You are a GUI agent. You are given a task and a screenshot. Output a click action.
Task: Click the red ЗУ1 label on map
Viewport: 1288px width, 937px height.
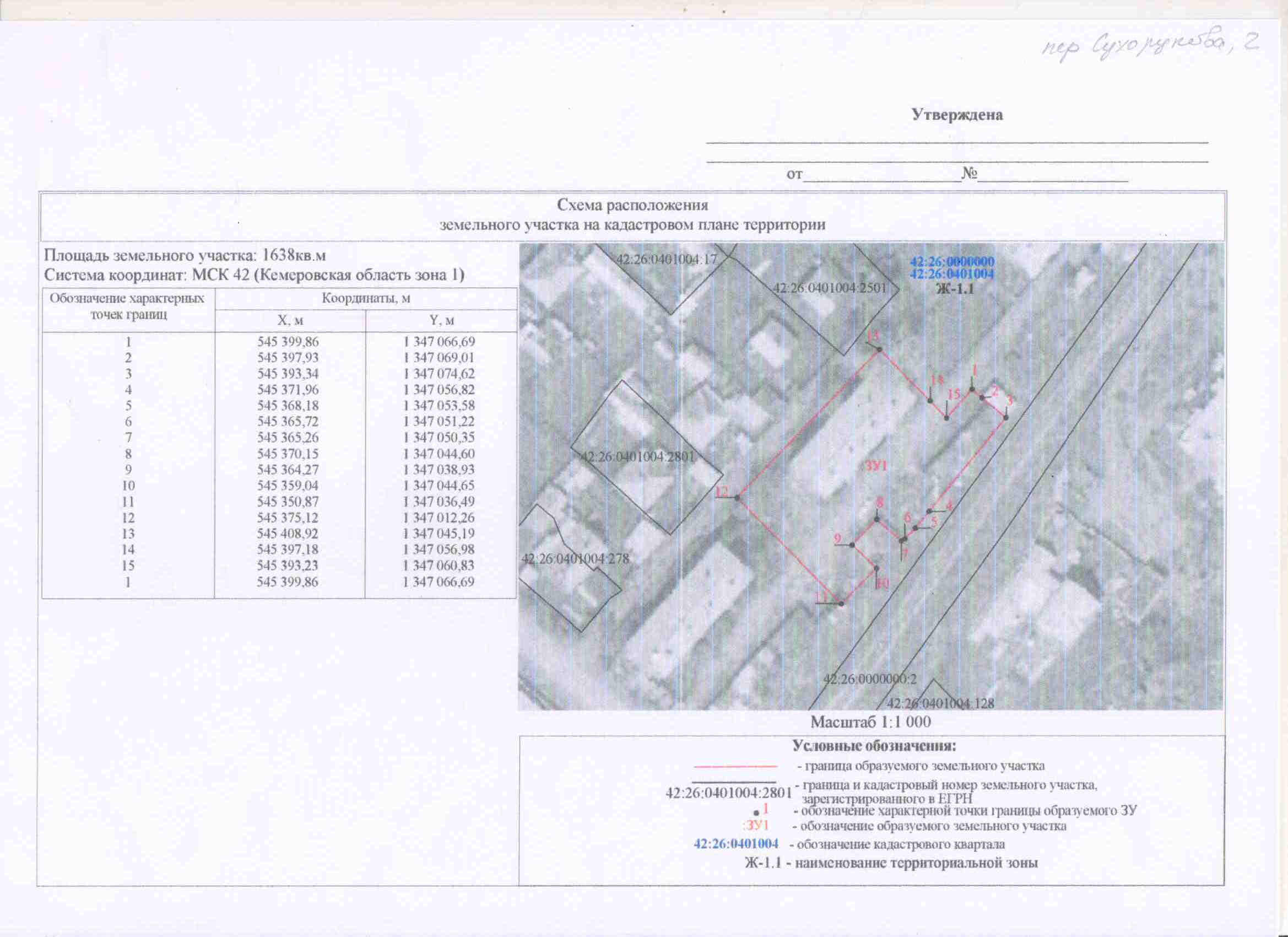pyautogui.click(x=876, y=466)
